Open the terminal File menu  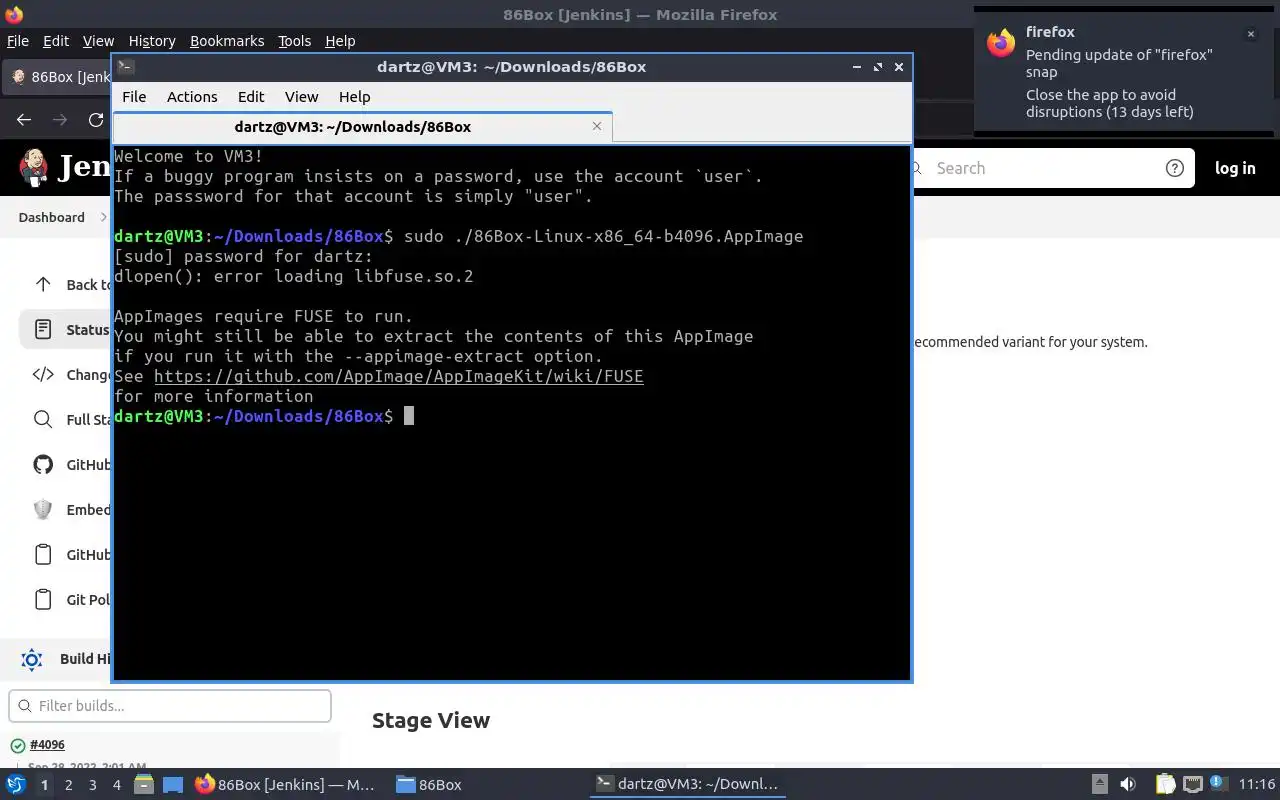click(134, 97)
